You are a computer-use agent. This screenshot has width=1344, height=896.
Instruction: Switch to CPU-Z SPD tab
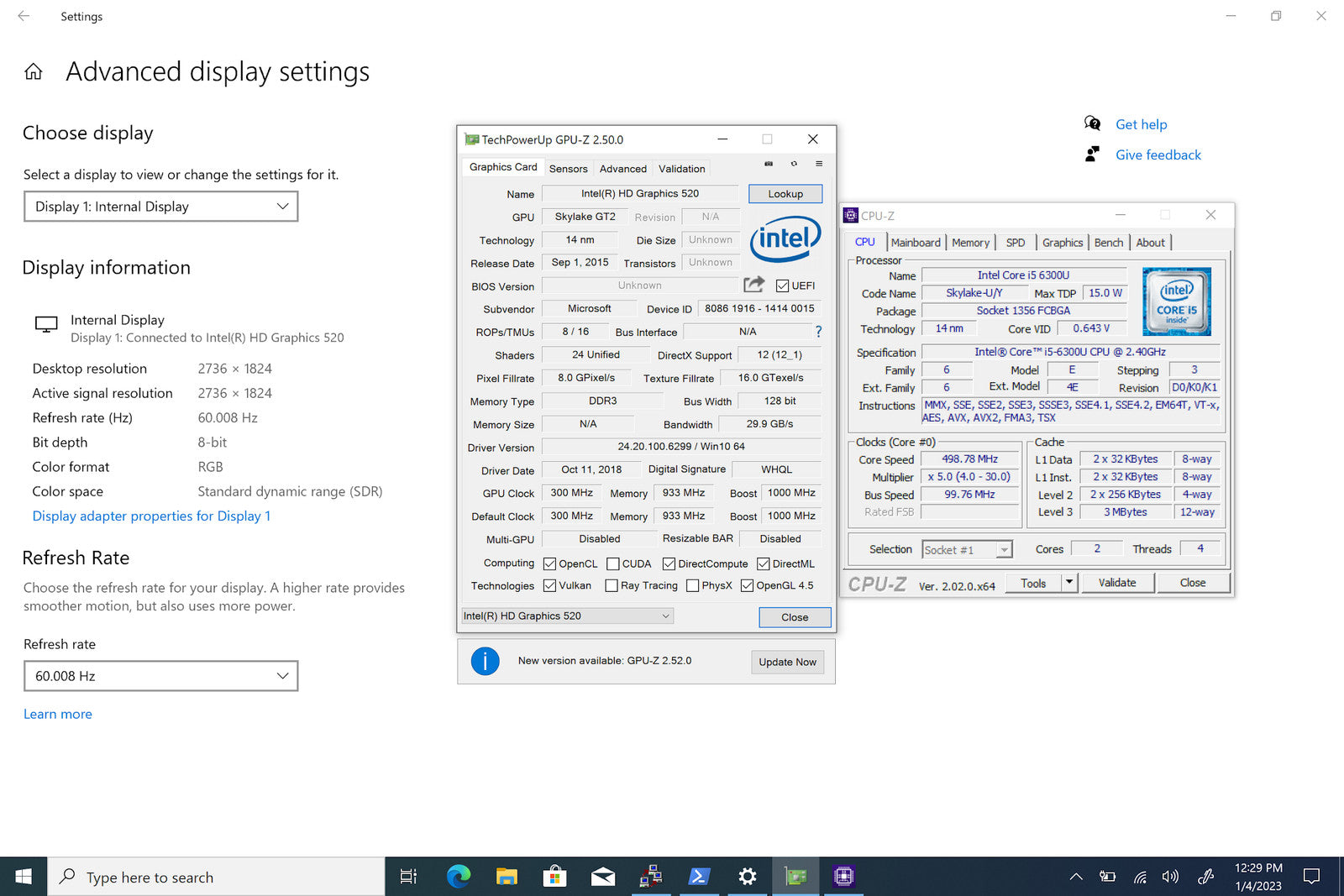click(1016, 243)
